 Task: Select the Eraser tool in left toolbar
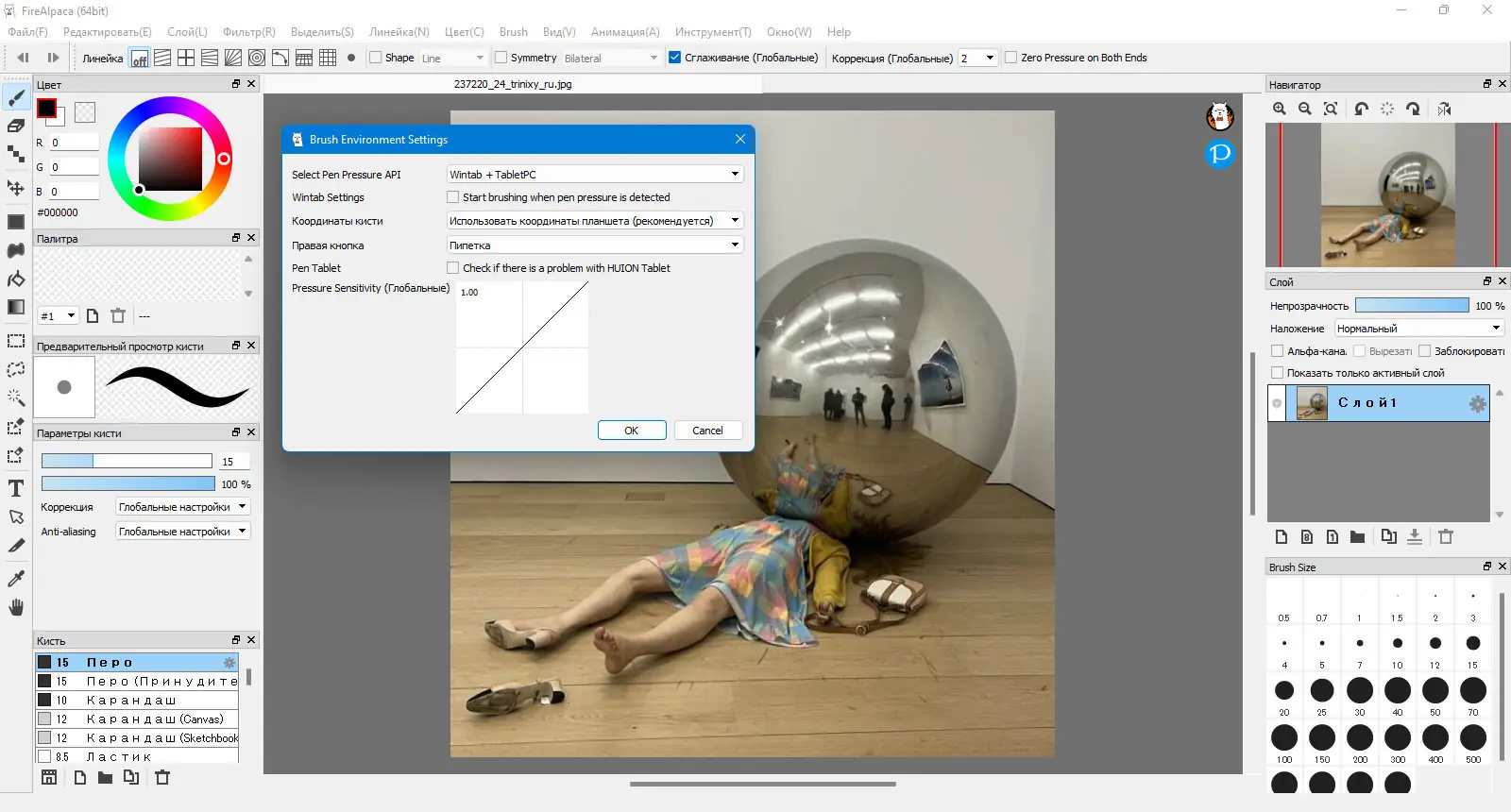pyautogui.click(x=16, y=126)
